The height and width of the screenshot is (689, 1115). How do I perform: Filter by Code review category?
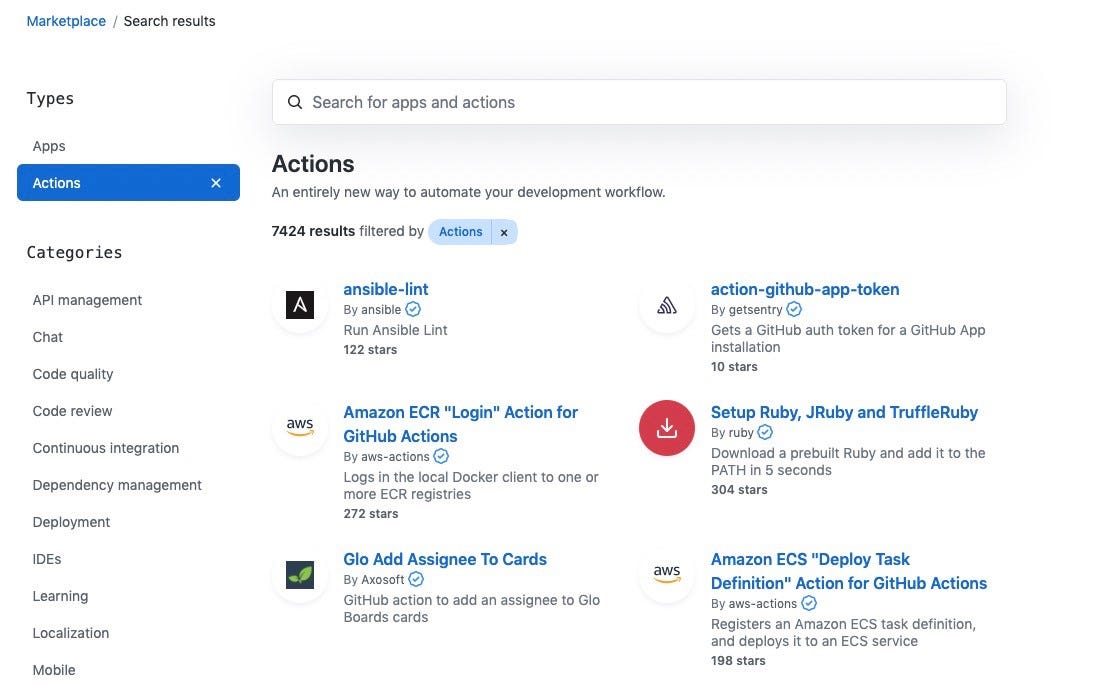click(x=73, y=411)
